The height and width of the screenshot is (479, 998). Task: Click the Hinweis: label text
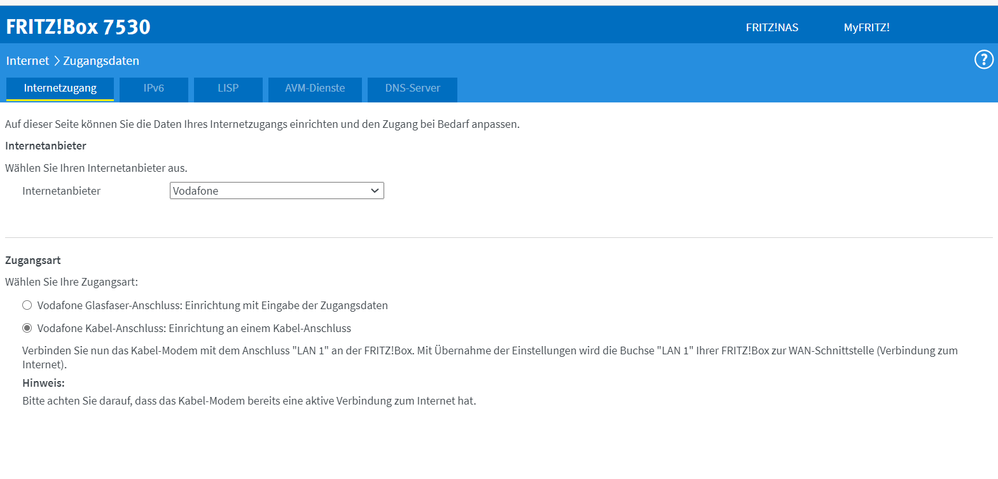click(x=44, y=383)
